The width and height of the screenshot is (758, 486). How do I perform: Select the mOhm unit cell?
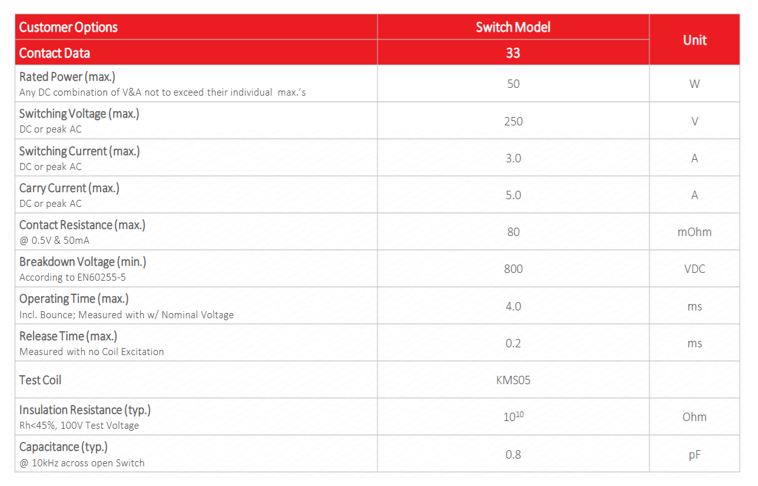coord(694,232)
